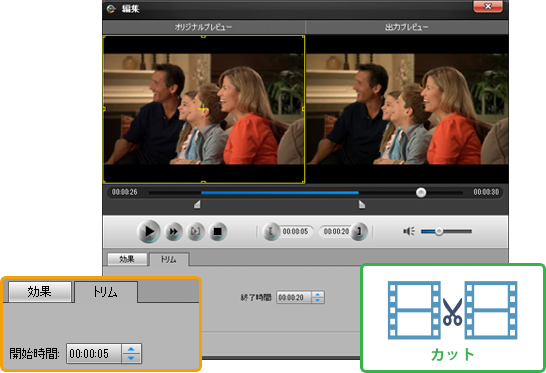Viewport: 546px width, 373px height.
Task: Switch to the 効果 tab in the edit window
Action: tap(127, 259)
